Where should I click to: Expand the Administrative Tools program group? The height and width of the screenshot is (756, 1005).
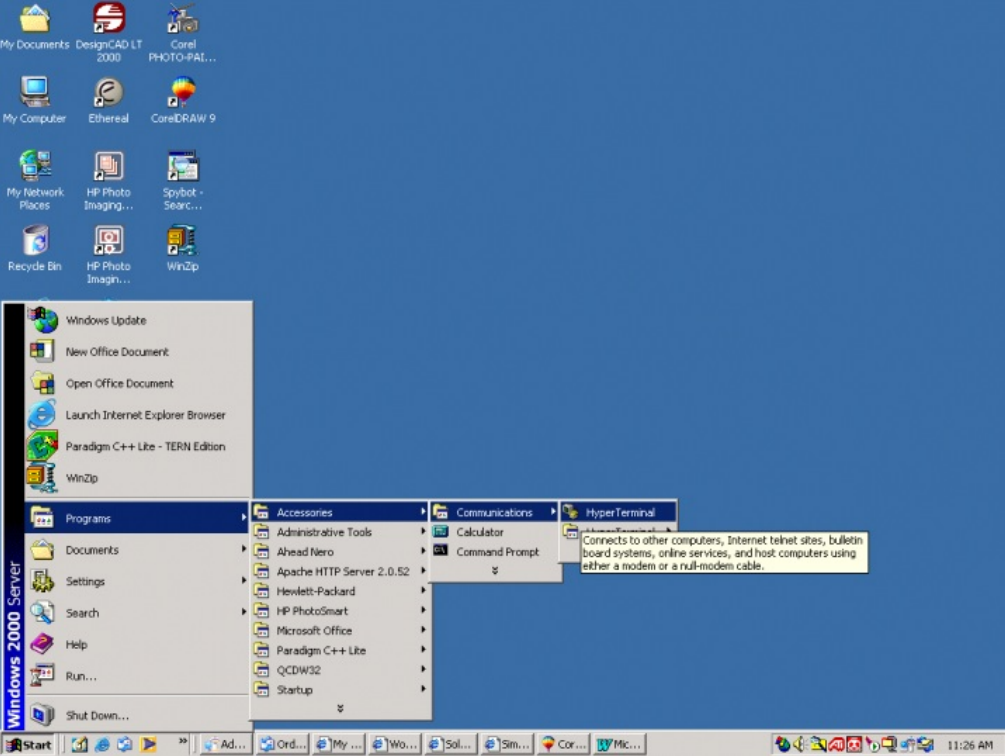click(x=340, y=532)
